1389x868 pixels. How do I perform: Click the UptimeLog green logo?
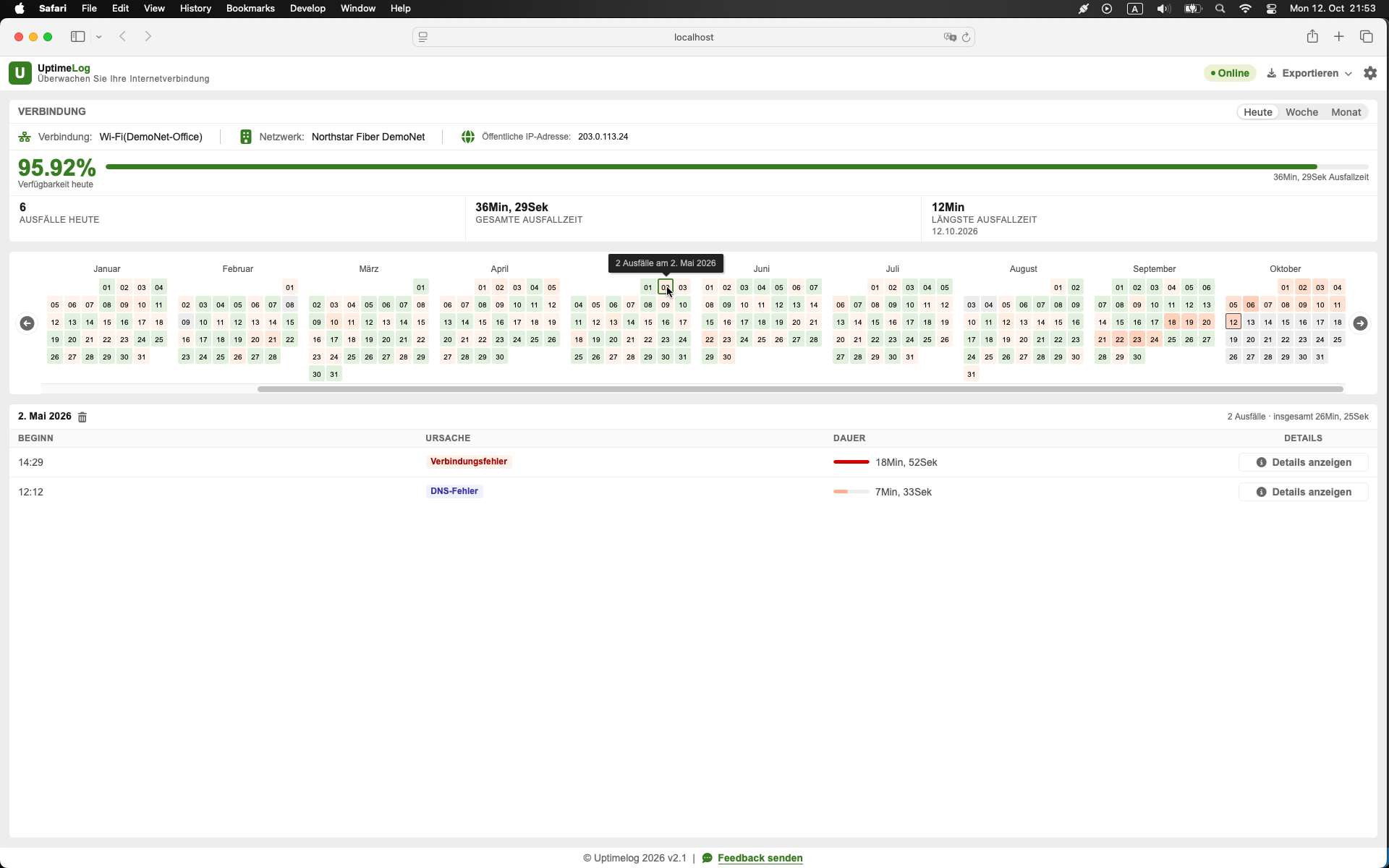pos(20,73)
